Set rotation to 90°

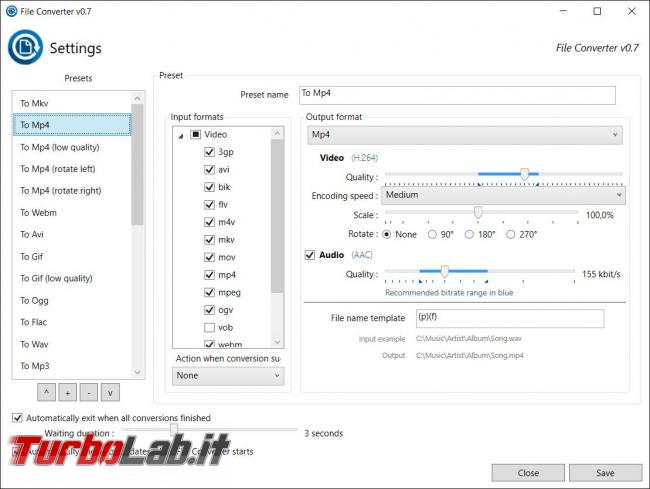[x=432, y=235]
